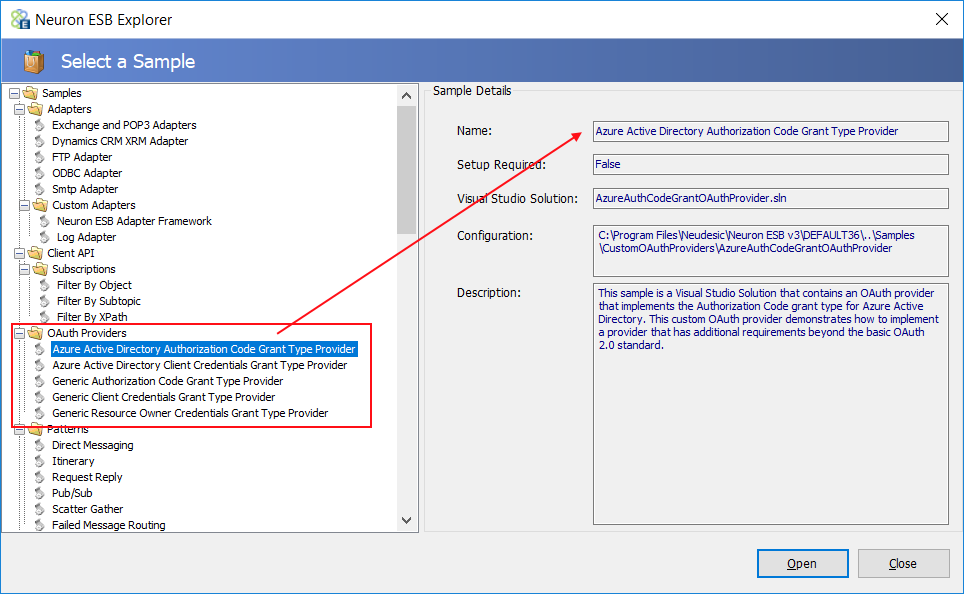This screenshot has height=594, width=964.
Task: Click icon beside Azure Active Directory Client Credentials provider
Action: pos(40,365)
